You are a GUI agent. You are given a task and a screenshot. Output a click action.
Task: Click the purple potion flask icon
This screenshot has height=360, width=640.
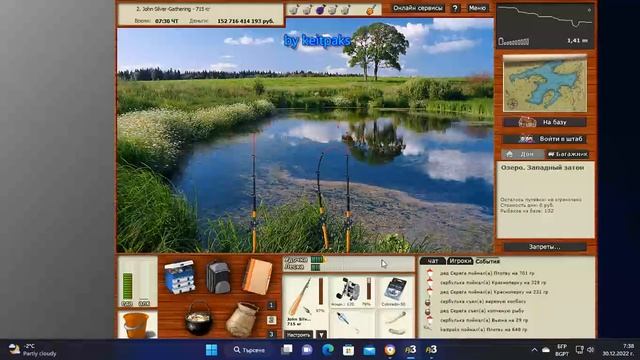click(320, 9)
